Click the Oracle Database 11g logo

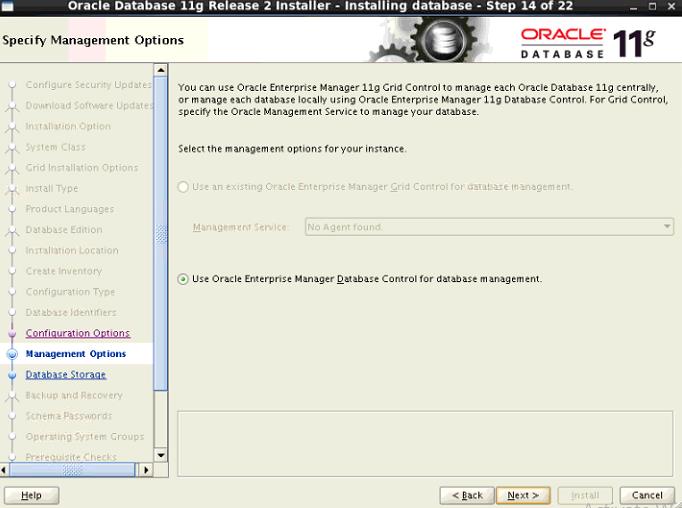588,43
